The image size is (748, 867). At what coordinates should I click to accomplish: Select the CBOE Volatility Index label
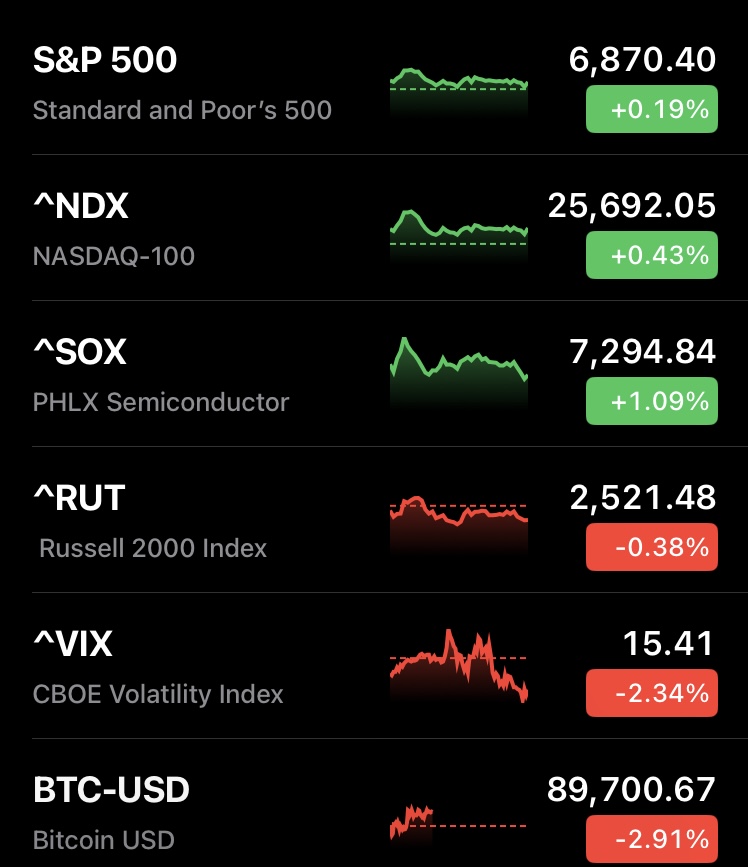[158, 694]
